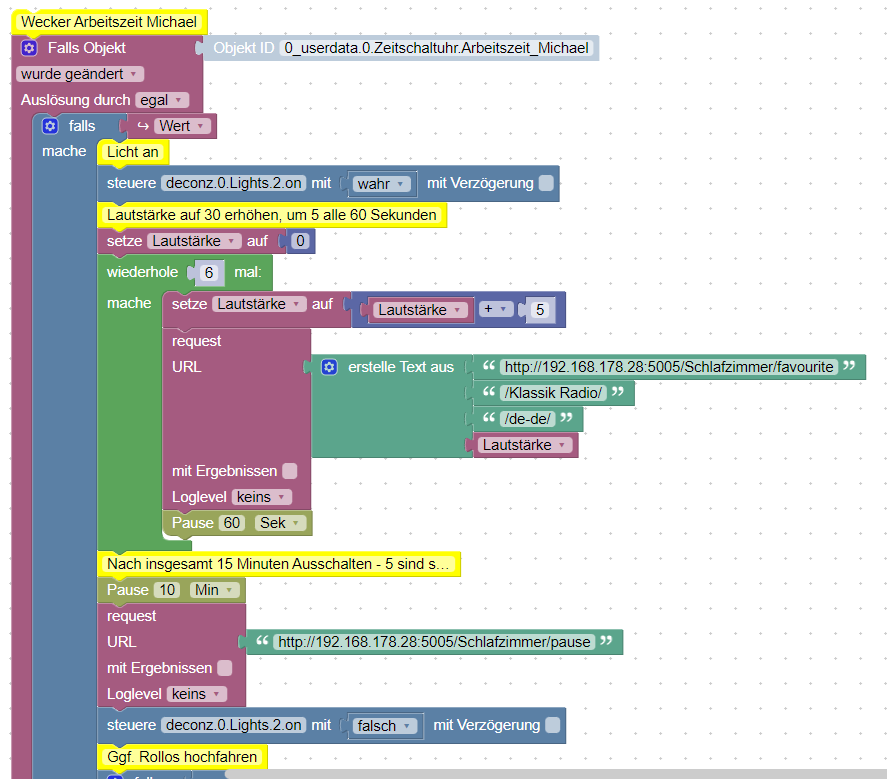Screen dimensions: 887x779
Task: Edit the Schlafzimmer/favourite URL text
Action: (x=669, y=367)
